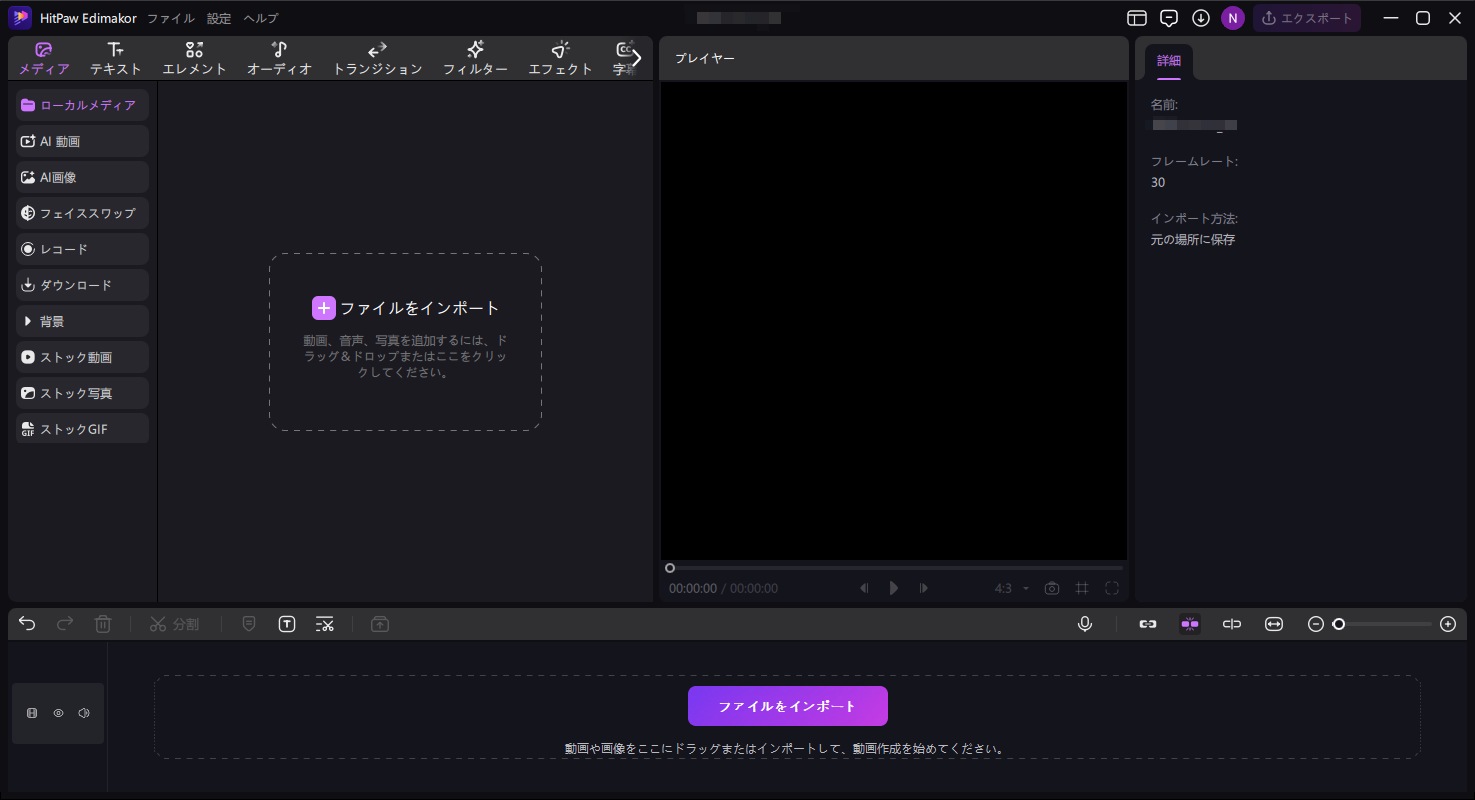Switch to the トランジション tab

(x=377, y=57)
